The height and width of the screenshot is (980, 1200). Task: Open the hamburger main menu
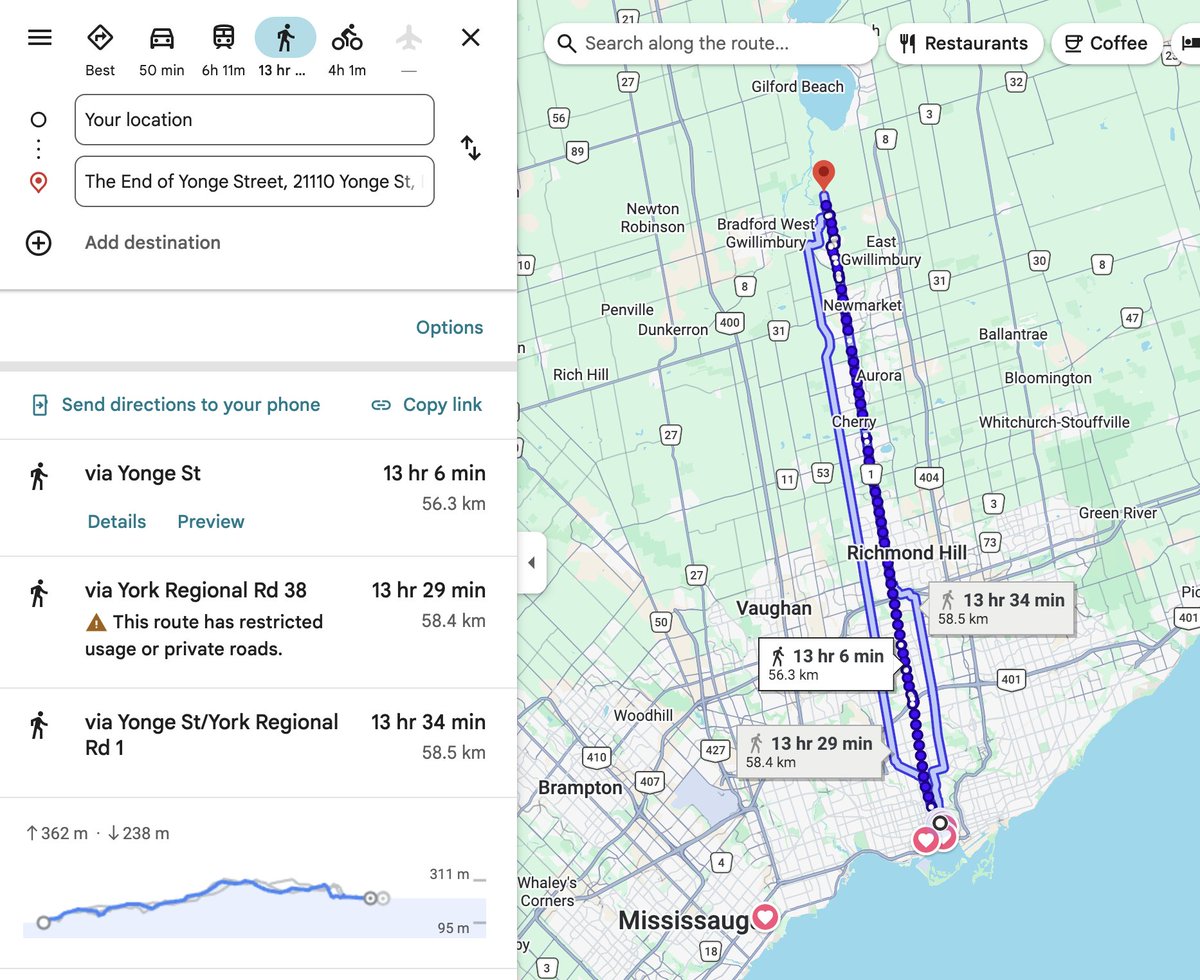39,38
